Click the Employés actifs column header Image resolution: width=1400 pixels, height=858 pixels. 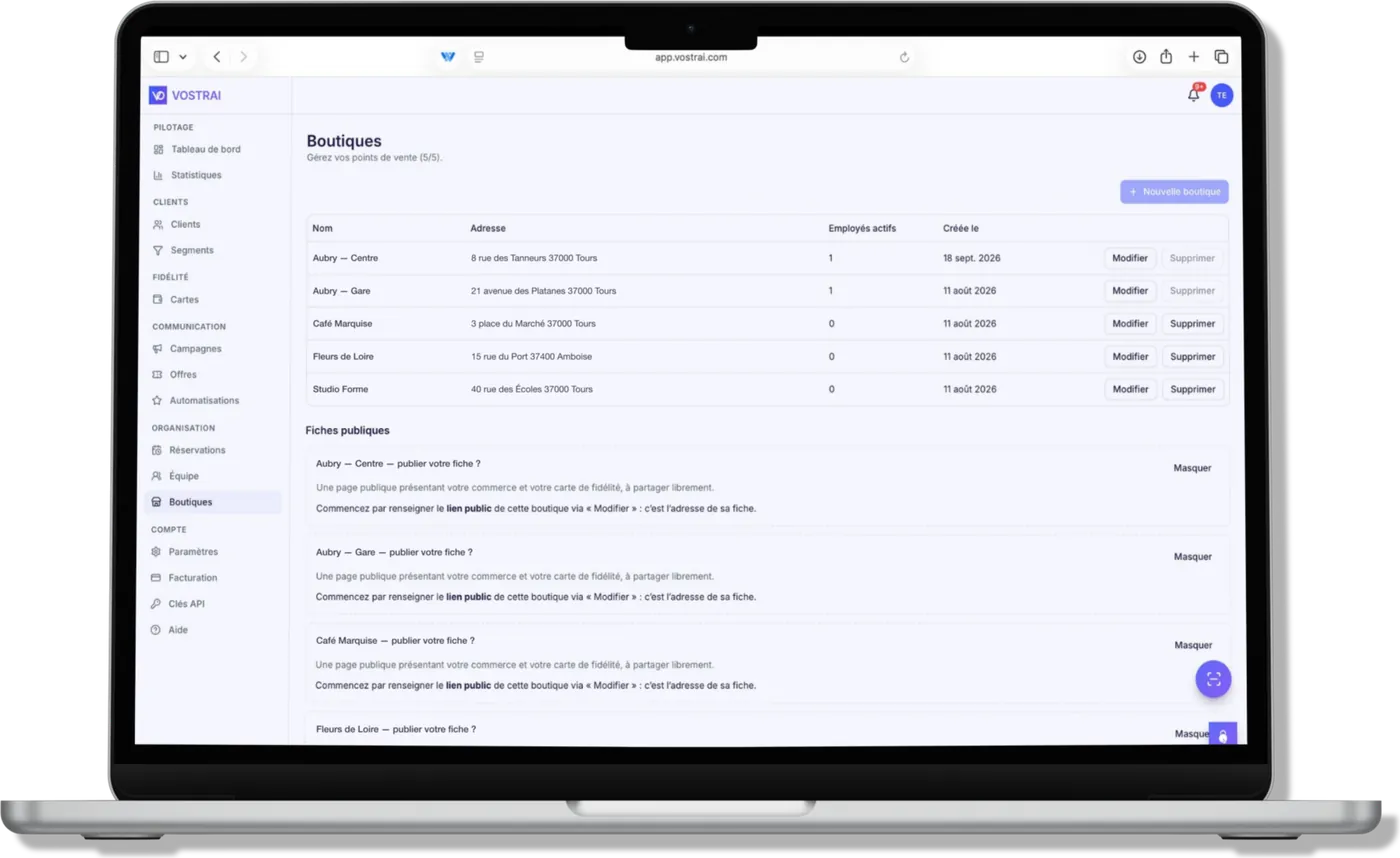pyautogui.click(x=862, y=229)
